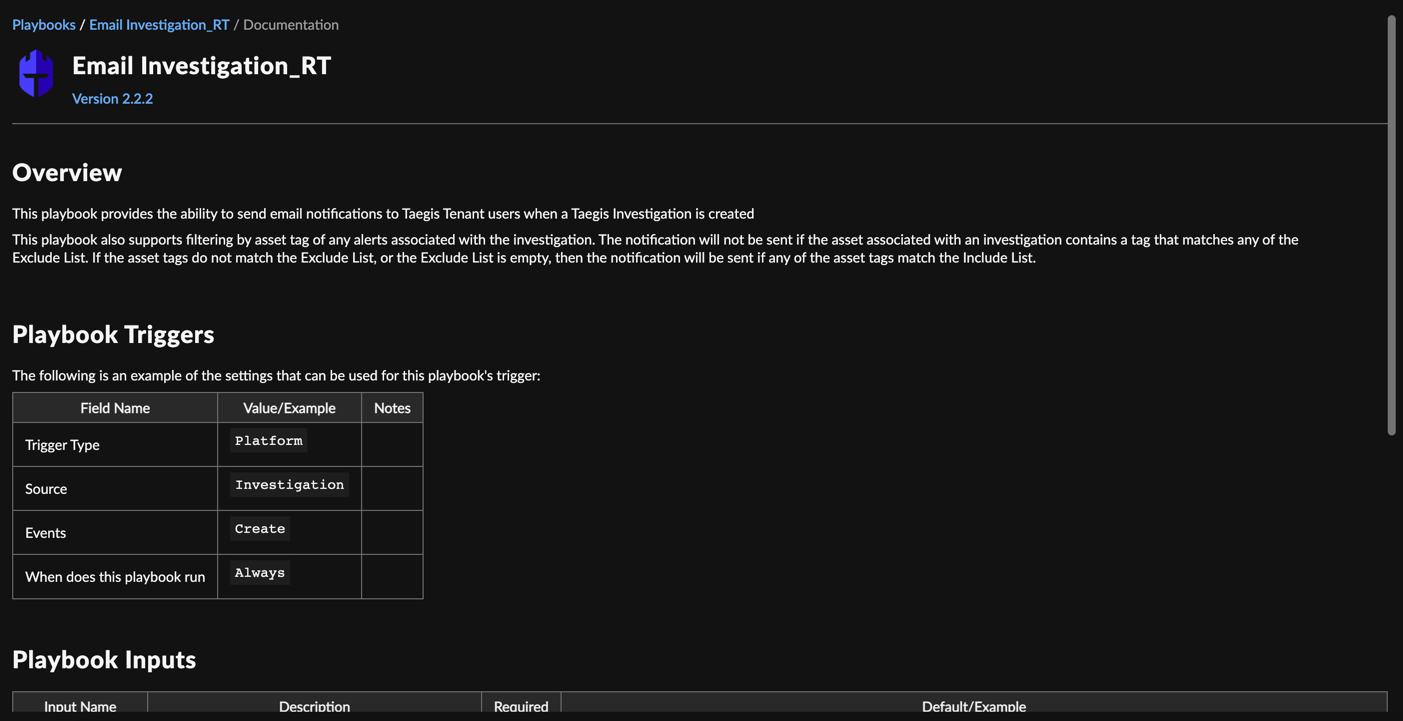Click the Overview heading
The width and height of the screenshot is (1403, 721).
67,172
